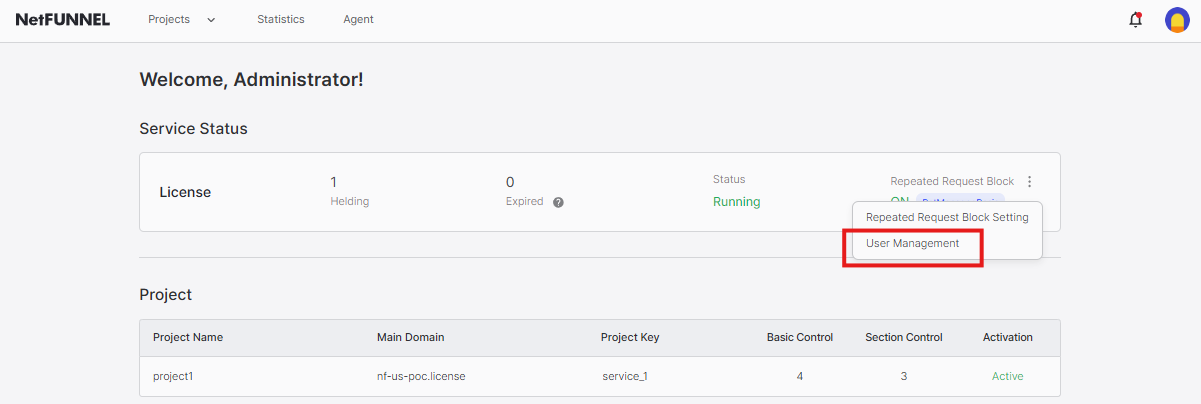The image size is (1201, 404).
Task: Click the project1 name cell
Action: point(172,376)
